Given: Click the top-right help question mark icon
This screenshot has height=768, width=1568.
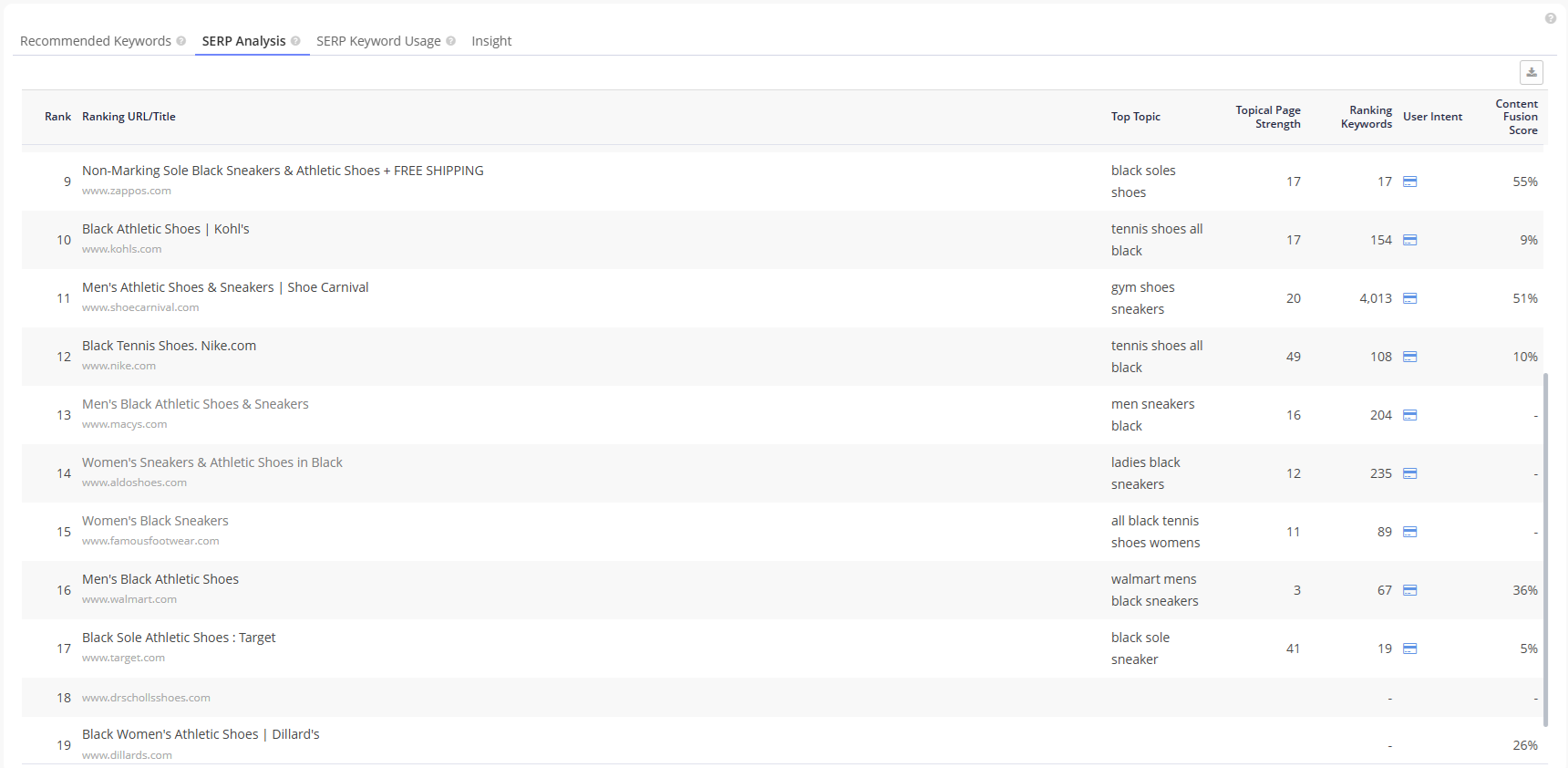Looking at the screenshot, I should 1550,18.
